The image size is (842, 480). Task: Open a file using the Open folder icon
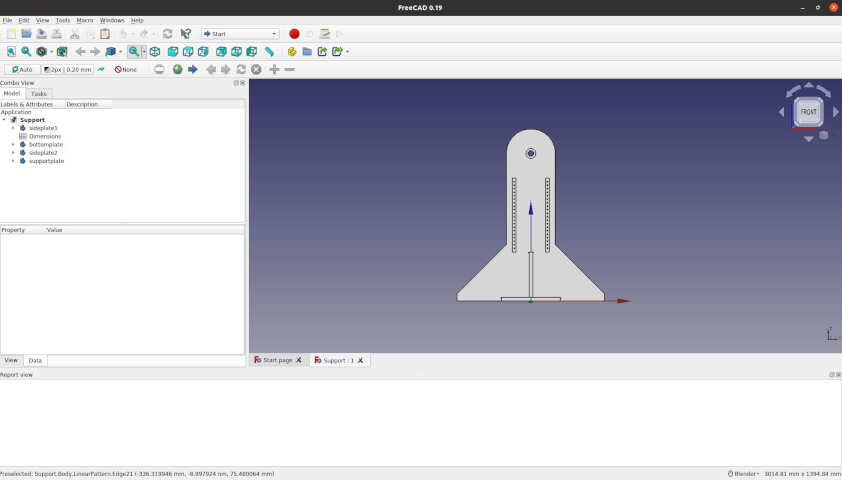coord(26,34)
